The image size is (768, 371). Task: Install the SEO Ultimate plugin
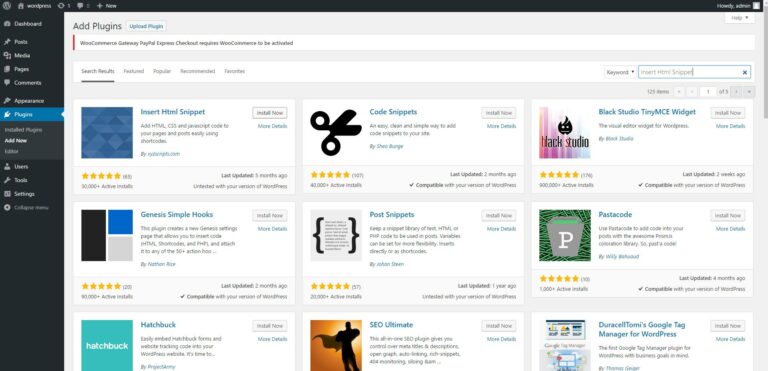[499, 326]
